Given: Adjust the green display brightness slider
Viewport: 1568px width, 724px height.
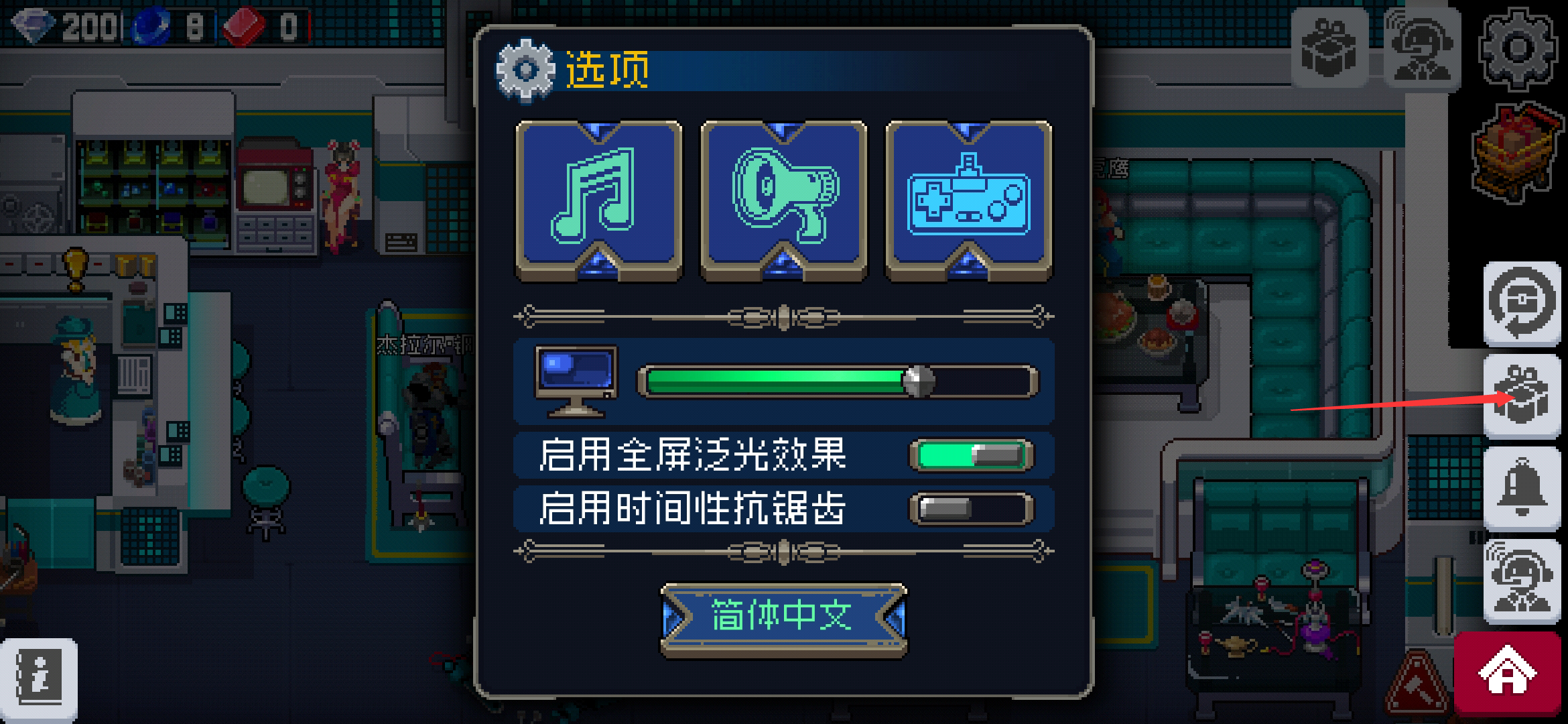Looking at the screenshot, I should point(837,381).
